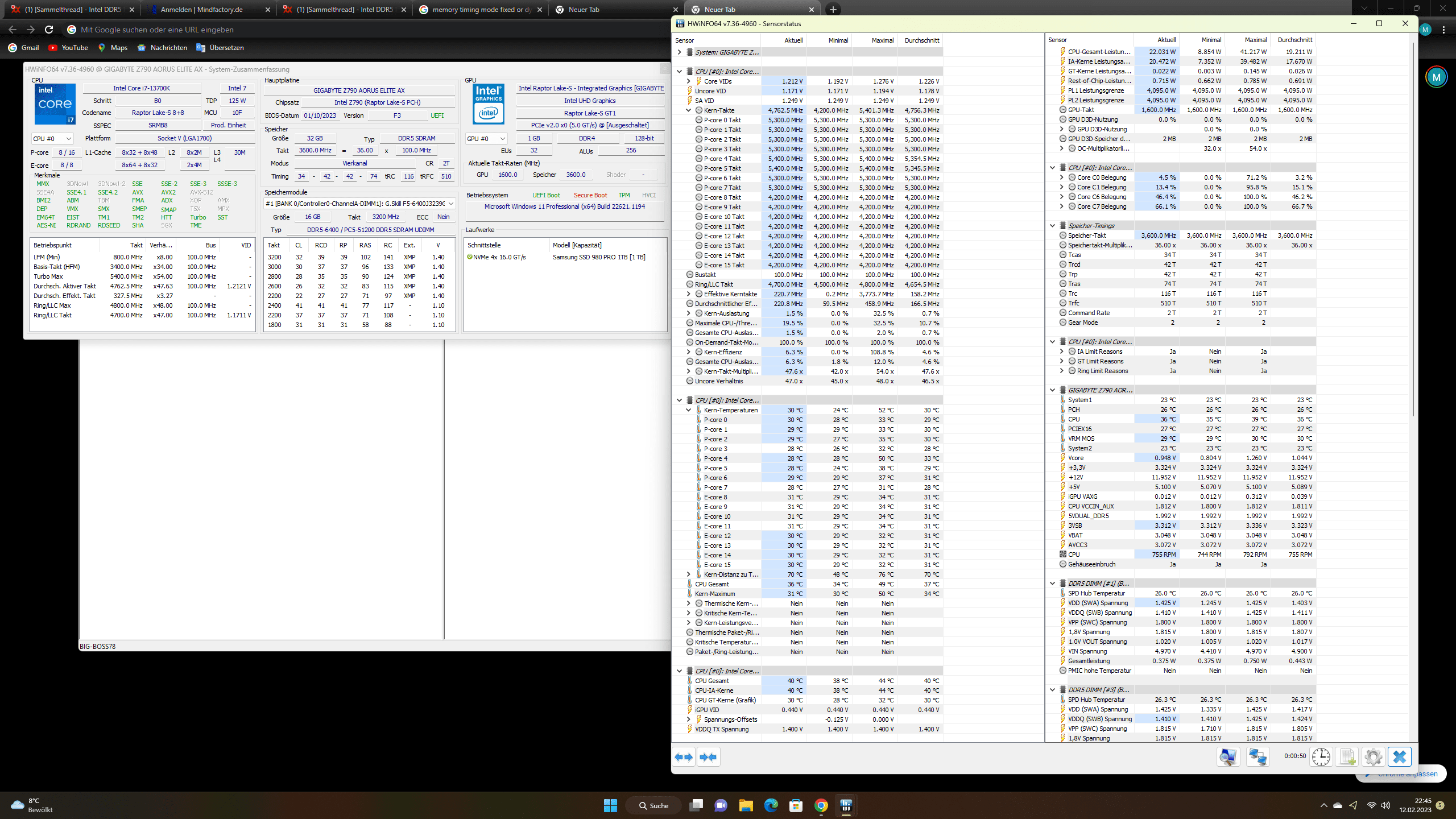
Task: Select the P-core 4 Takt row
Action: 808,159
